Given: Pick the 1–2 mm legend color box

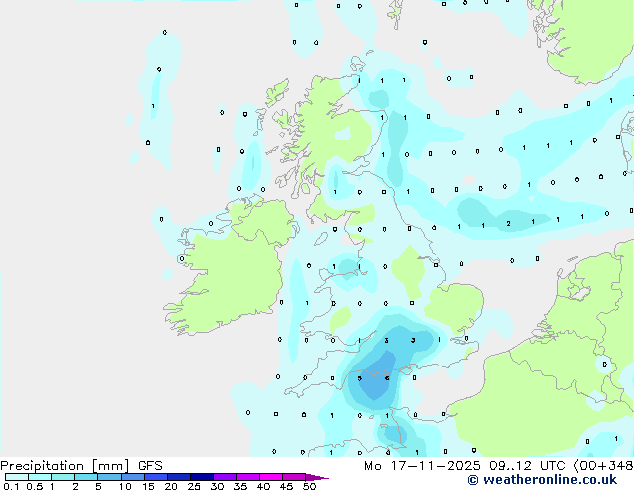Looking at the screenshot, I should point(63,477).
